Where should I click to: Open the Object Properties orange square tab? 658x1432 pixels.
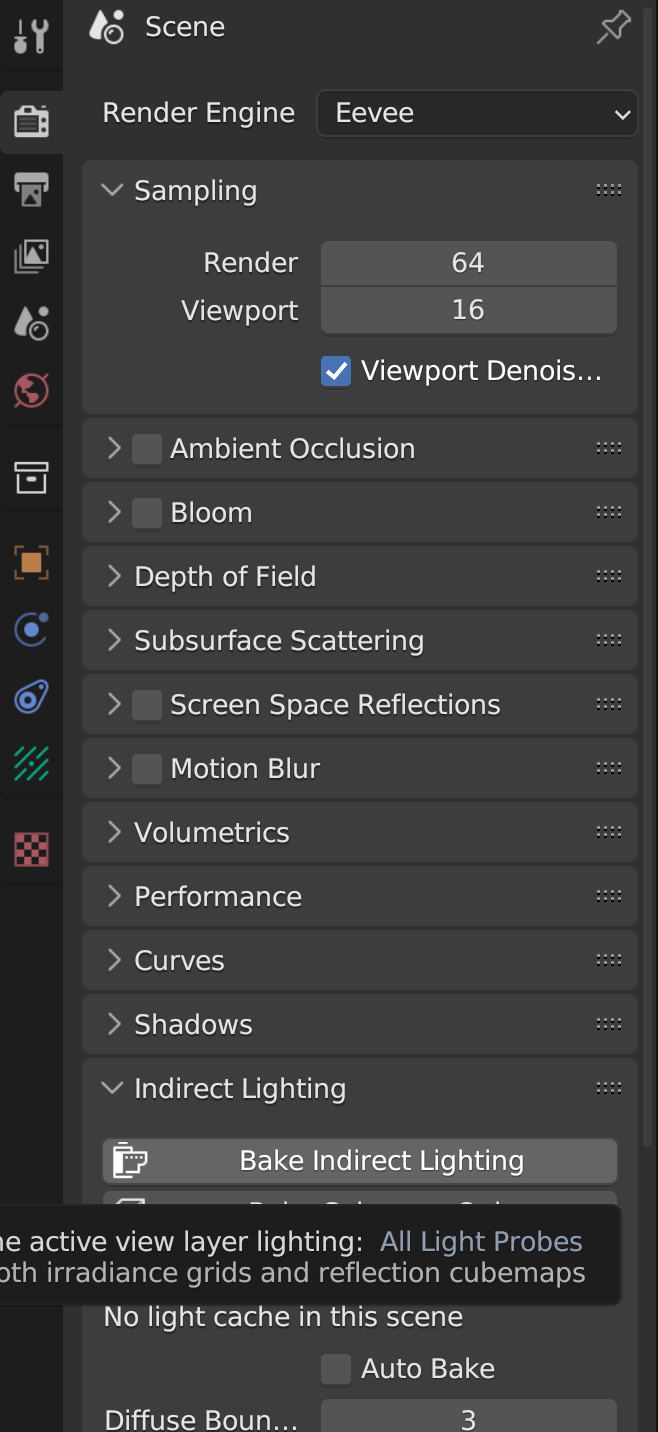click(x=30, y=563)
